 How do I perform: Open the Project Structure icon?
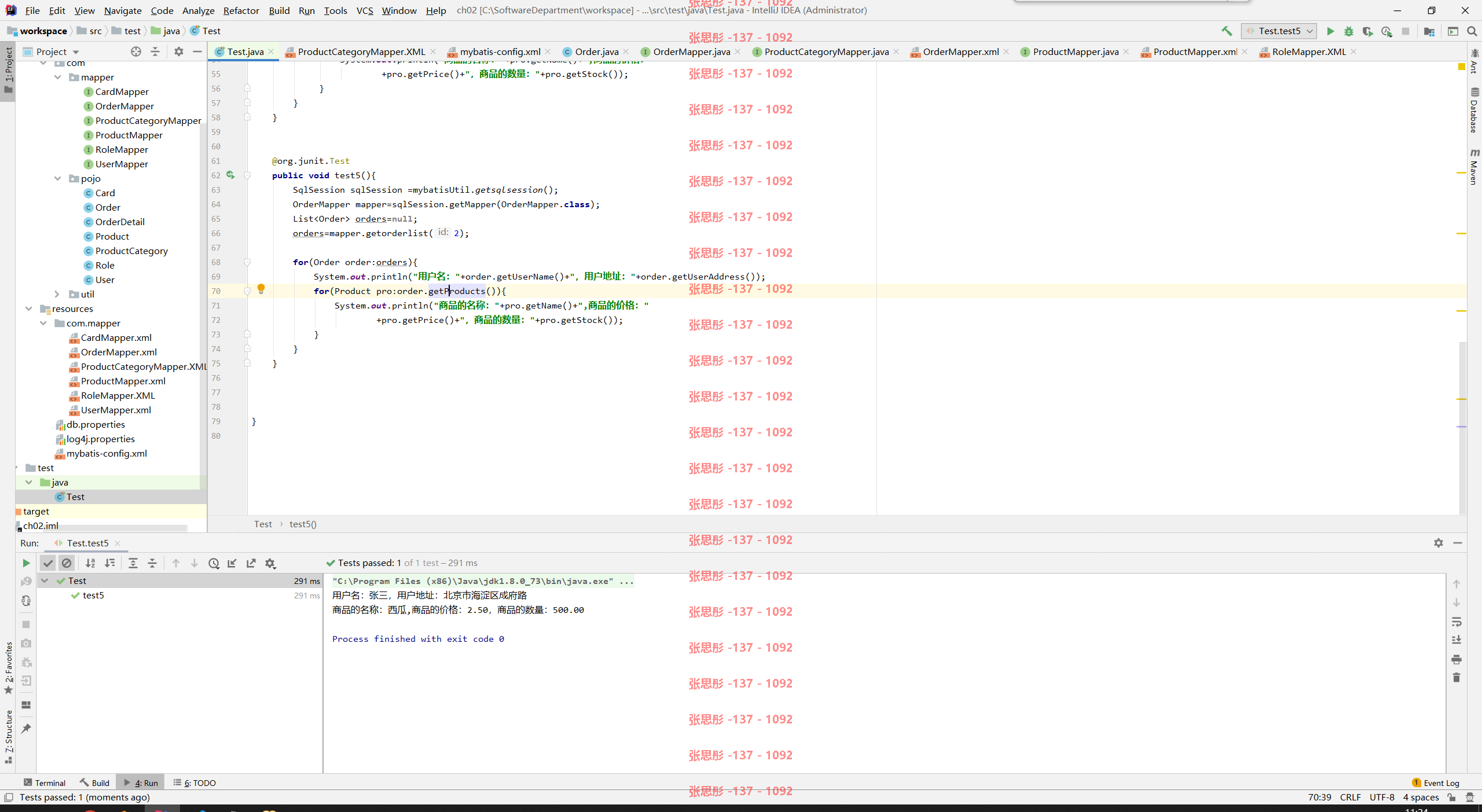click(1429, 31)
